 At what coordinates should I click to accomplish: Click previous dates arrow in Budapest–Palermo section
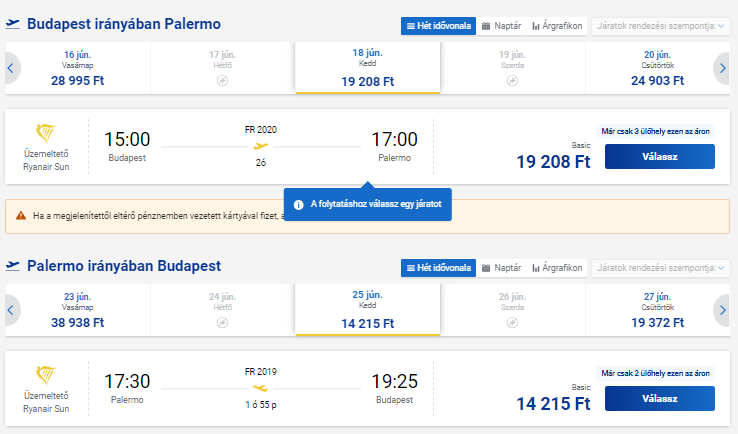11,68
